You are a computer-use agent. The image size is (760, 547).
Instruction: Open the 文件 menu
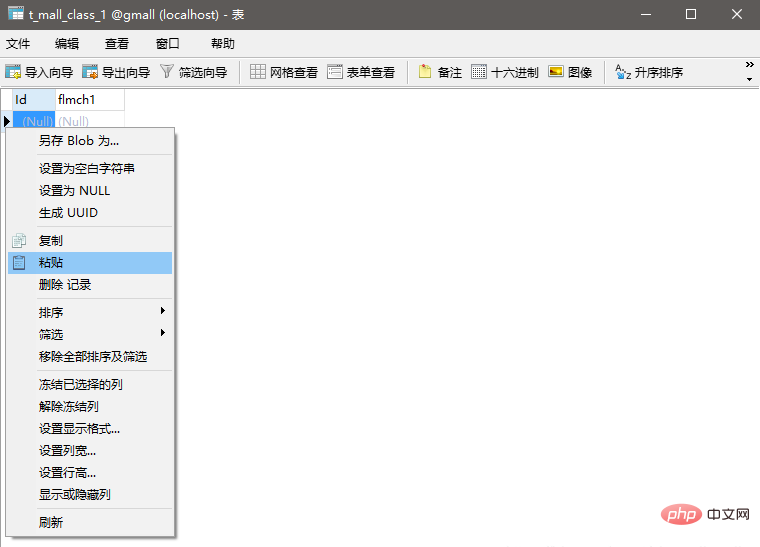18,44
